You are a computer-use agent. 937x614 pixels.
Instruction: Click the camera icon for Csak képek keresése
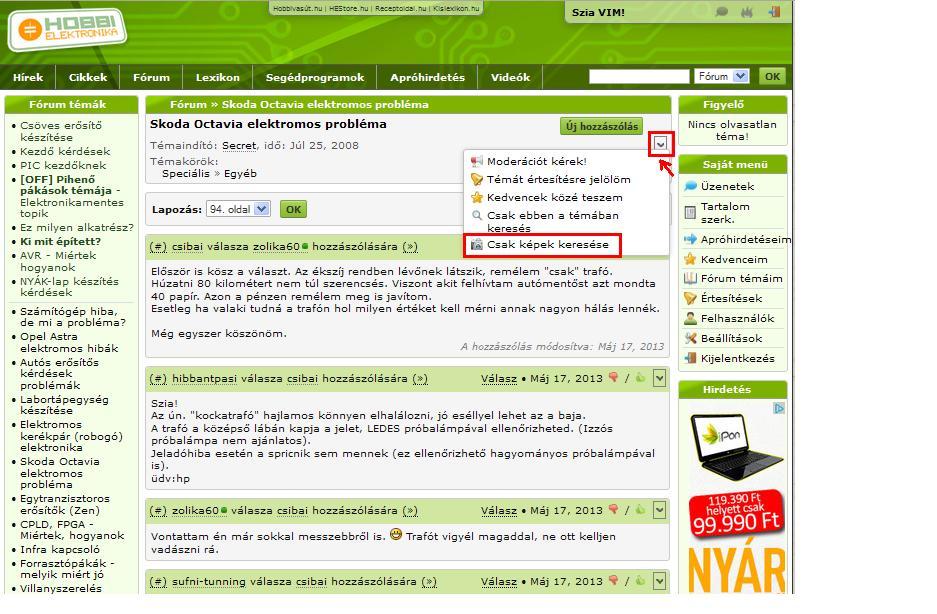pos(476,244)
